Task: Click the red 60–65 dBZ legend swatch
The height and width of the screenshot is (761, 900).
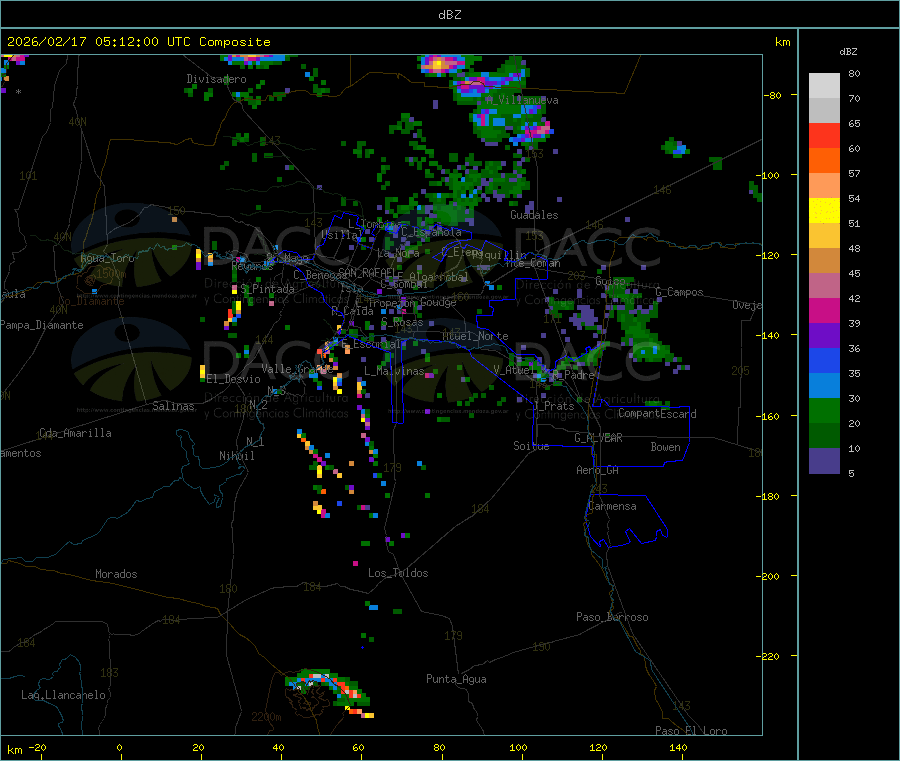Action: pyautogui.click(x=824, y=135)
